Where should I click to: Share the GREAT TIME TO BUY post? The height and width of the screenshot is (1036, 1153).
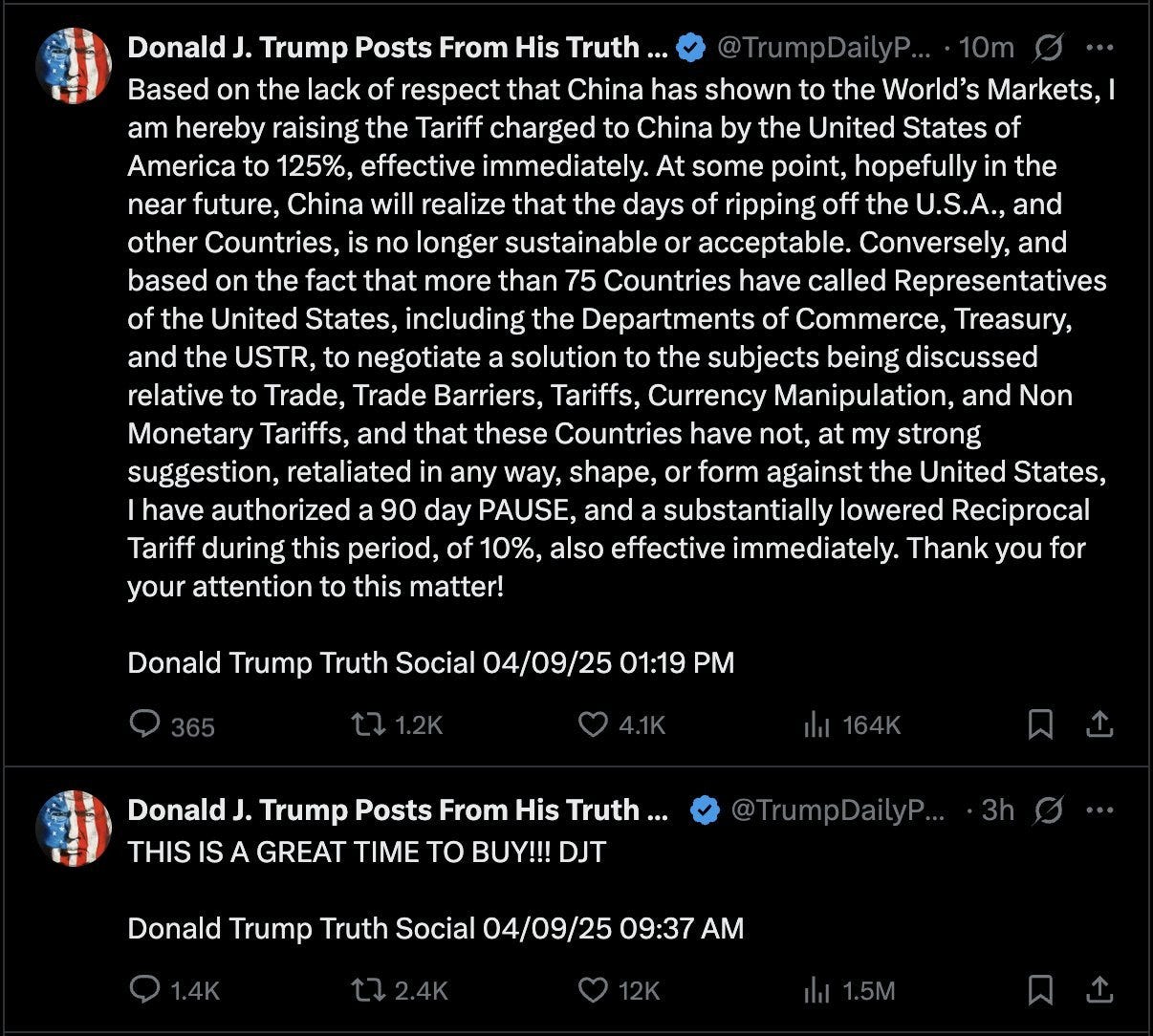(1099, 990)
